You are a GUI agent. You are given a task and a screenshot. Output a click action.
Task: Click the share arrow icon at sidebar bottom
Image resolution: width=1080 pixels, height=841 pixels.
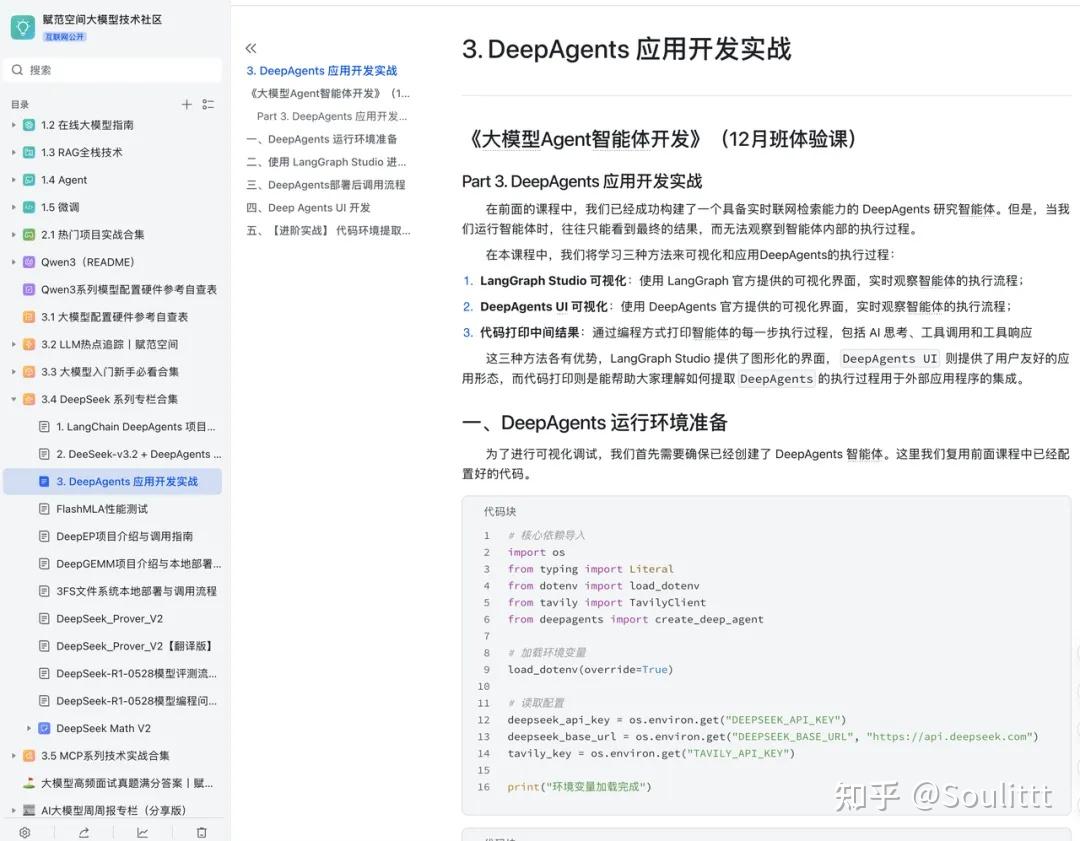[x=83, y=832]
